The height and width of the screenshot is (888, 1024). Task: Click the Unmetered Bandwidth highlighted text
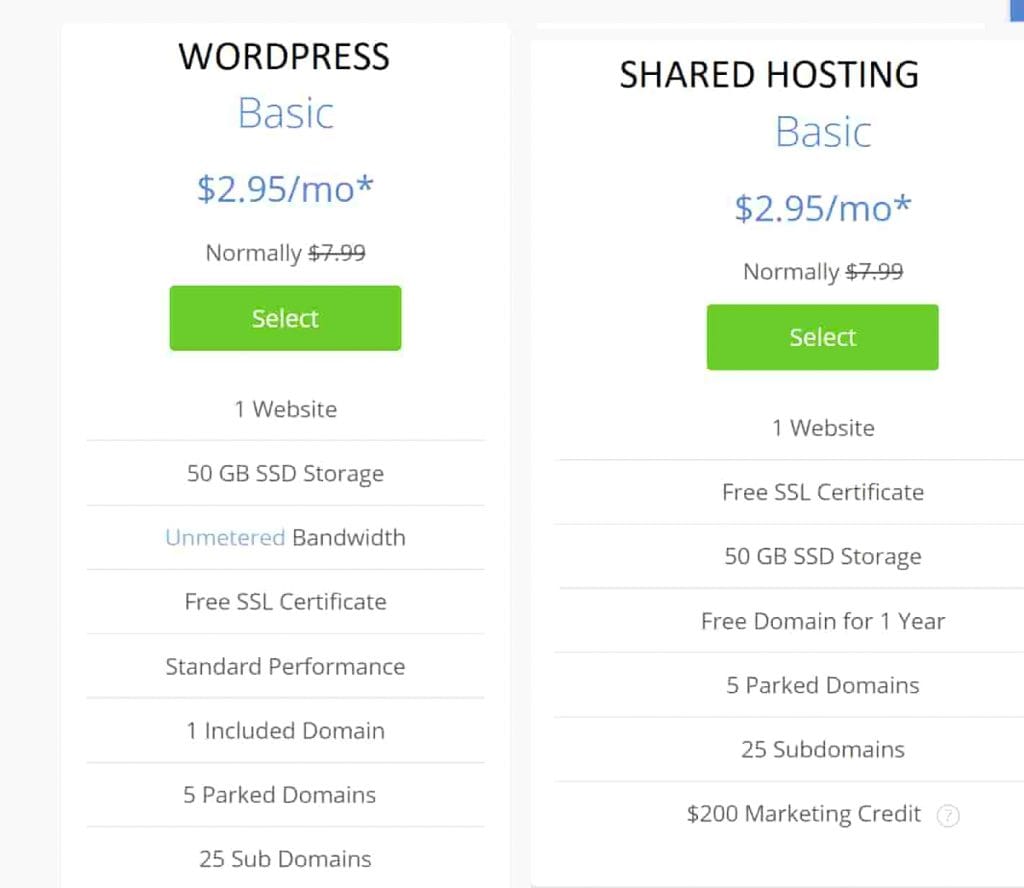224,537
